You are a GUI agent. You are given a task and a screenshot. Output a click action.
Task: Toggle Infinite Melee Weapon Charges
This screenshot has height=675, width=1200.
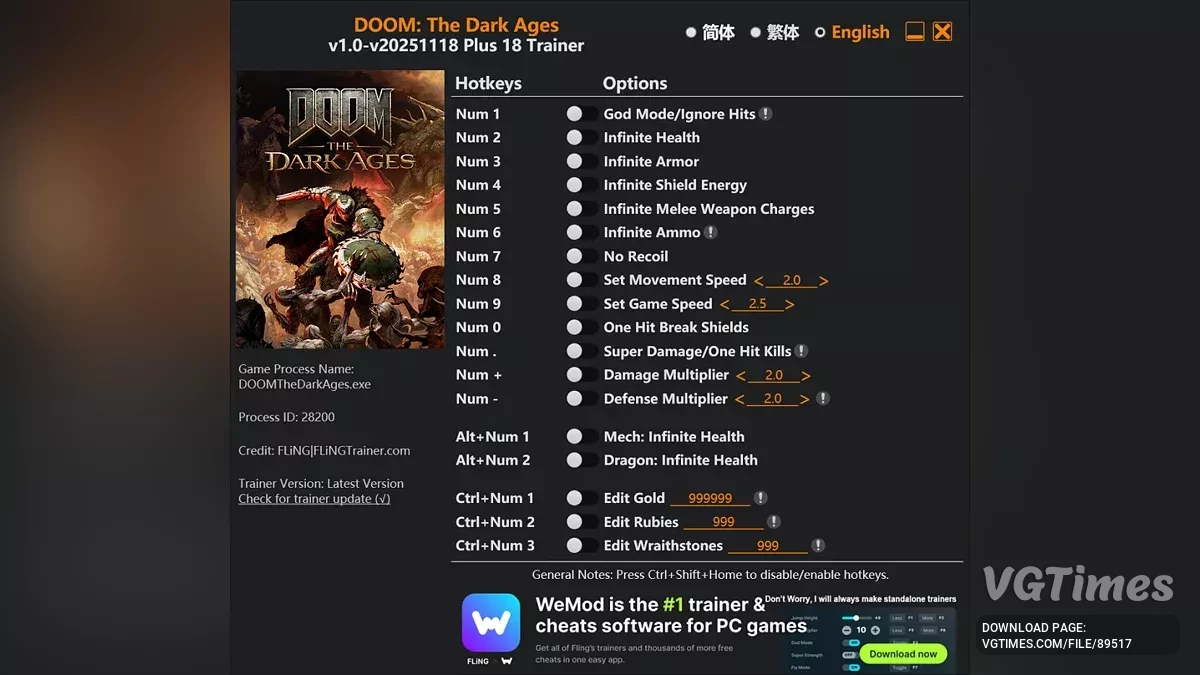(581, 209)
